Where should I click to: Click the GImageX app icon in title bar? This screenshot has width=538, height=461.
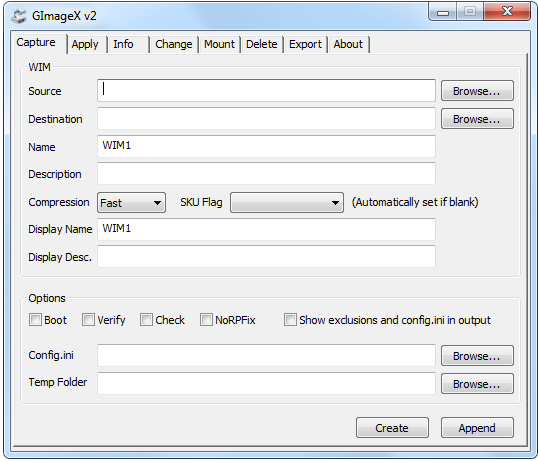19,16
